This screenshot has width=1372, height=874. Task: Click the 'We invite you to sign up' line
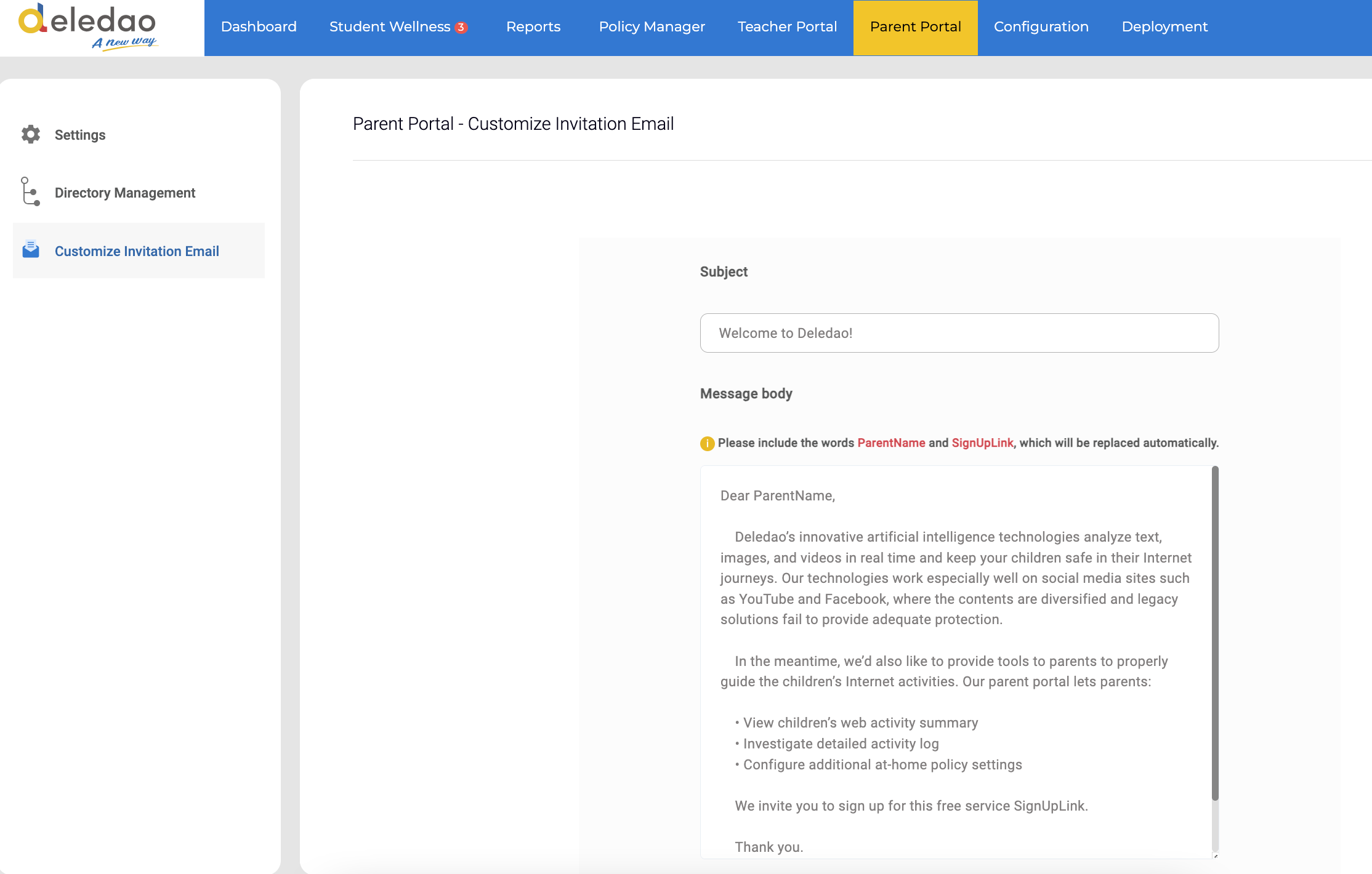pyautogui.click(x=911, y=806)
